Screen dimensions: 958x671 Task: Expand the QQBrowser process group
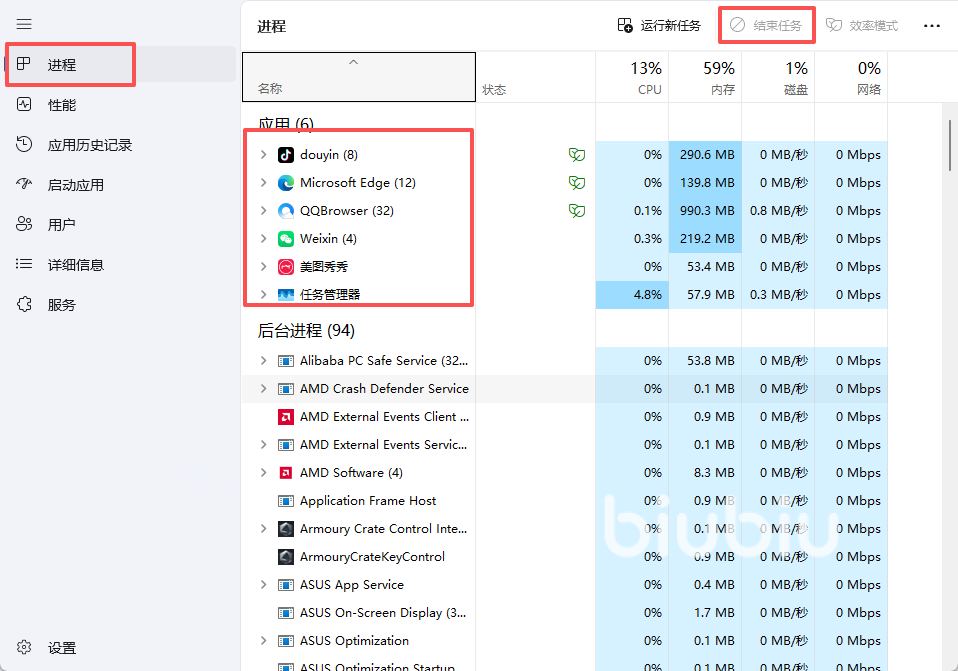[263, 211]
